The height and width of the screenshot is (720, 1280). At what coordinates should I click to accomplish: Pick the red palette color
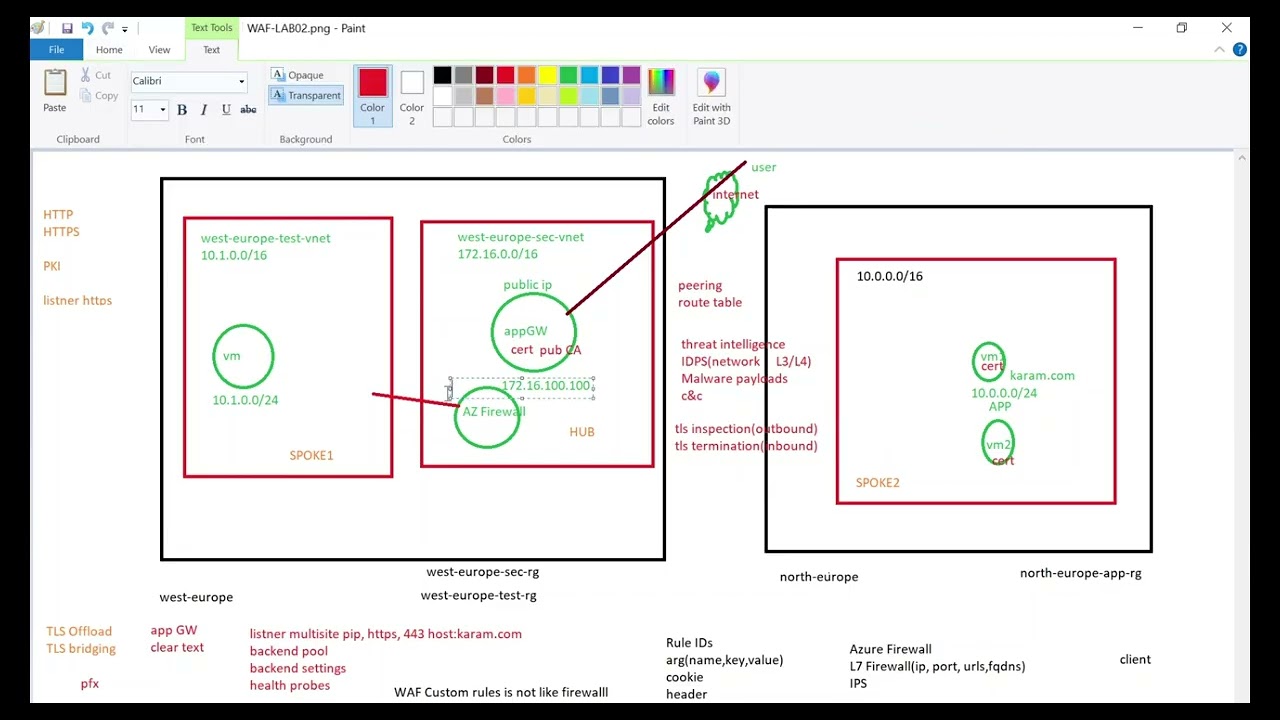[505, 75]
